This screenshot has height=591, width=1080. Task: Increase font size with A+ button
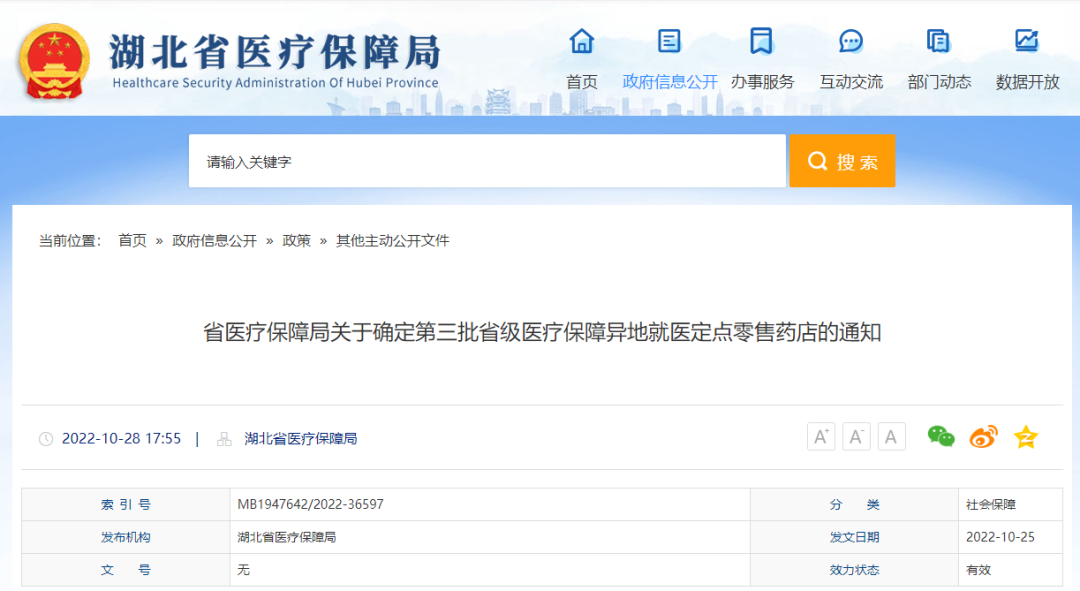(821, 437)
